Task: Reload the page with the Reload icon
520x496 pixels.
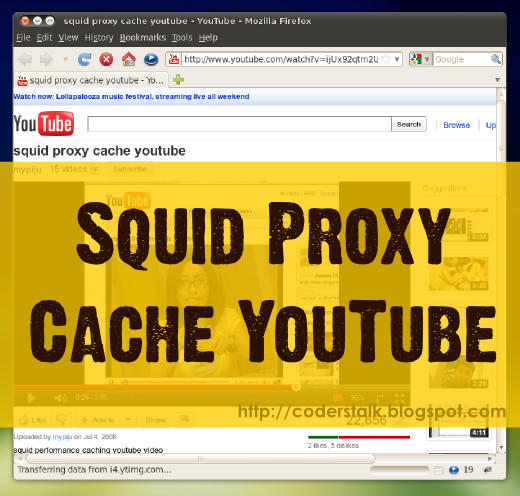Action: [84, 60]
